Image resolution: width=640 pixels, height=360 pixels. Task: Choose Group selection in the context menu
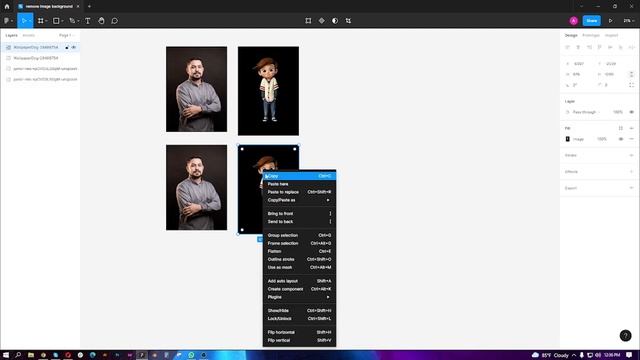coord(299,235)
